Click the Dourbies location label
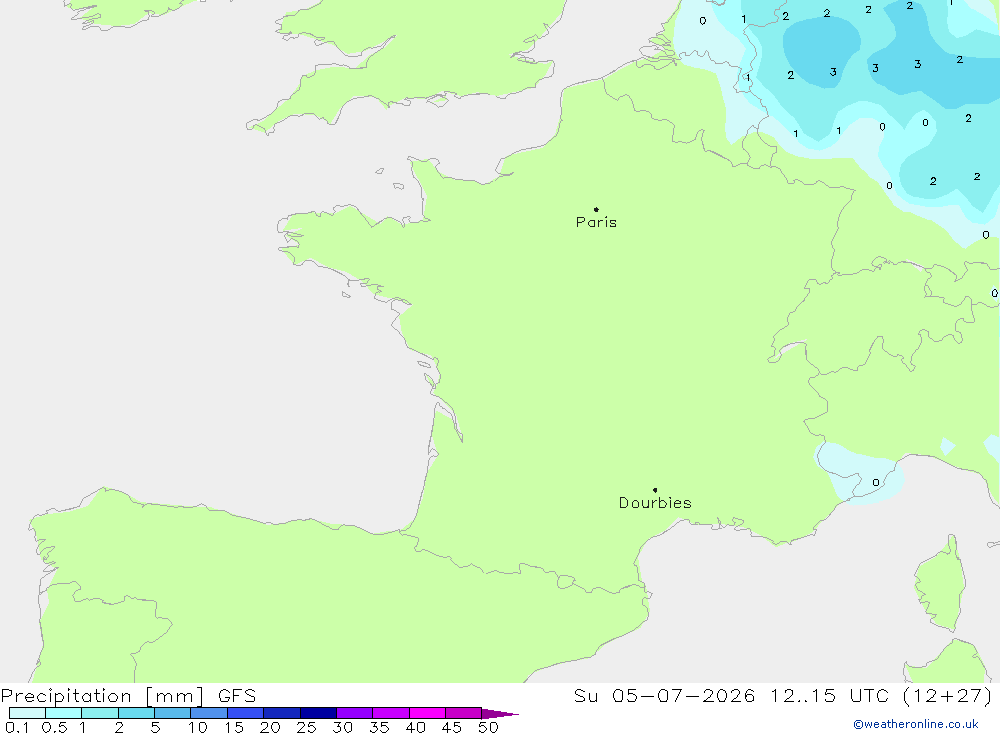The image size is (1000, 733). [x=655, y=503]
